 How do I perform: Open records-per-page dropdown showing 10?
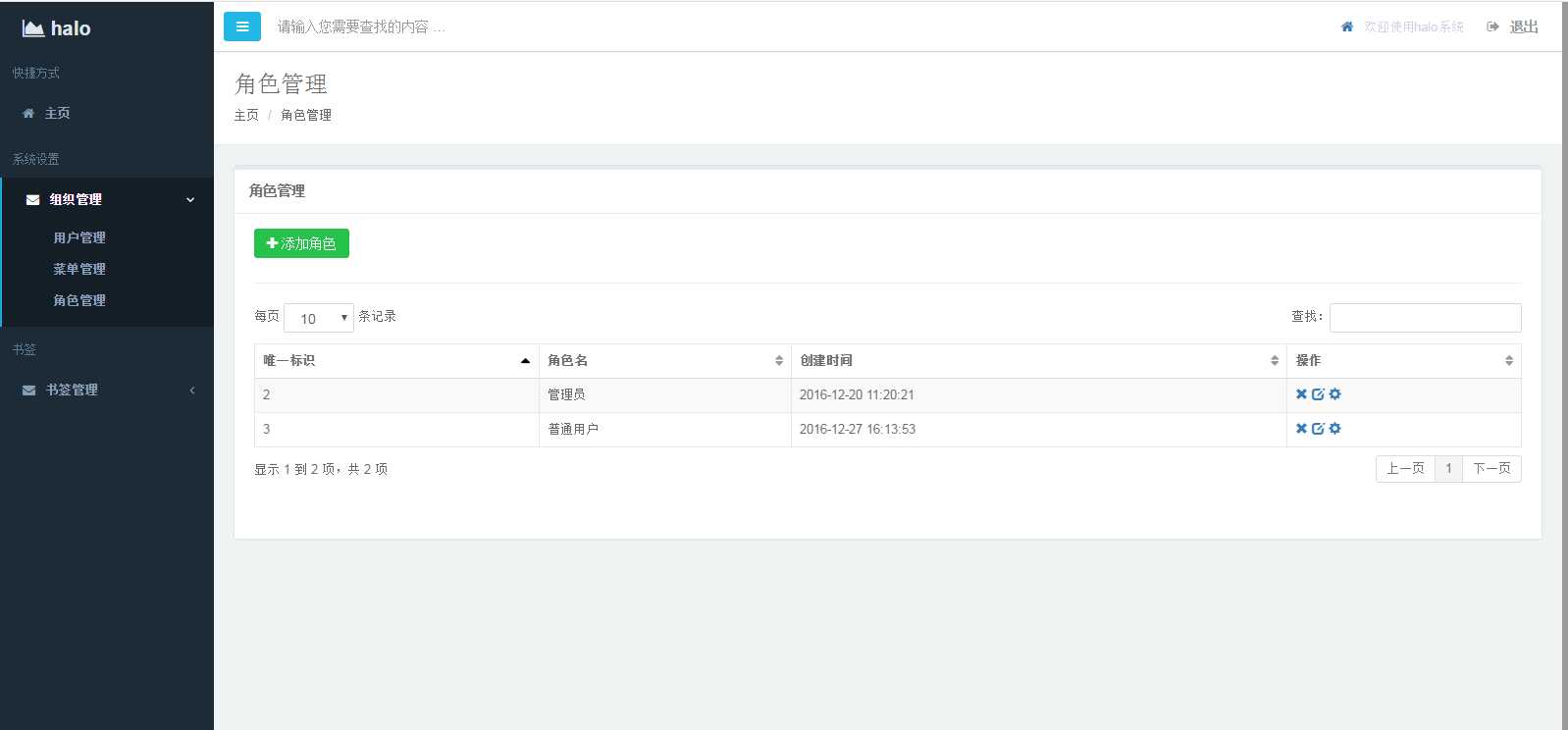[x=319, y=318]
